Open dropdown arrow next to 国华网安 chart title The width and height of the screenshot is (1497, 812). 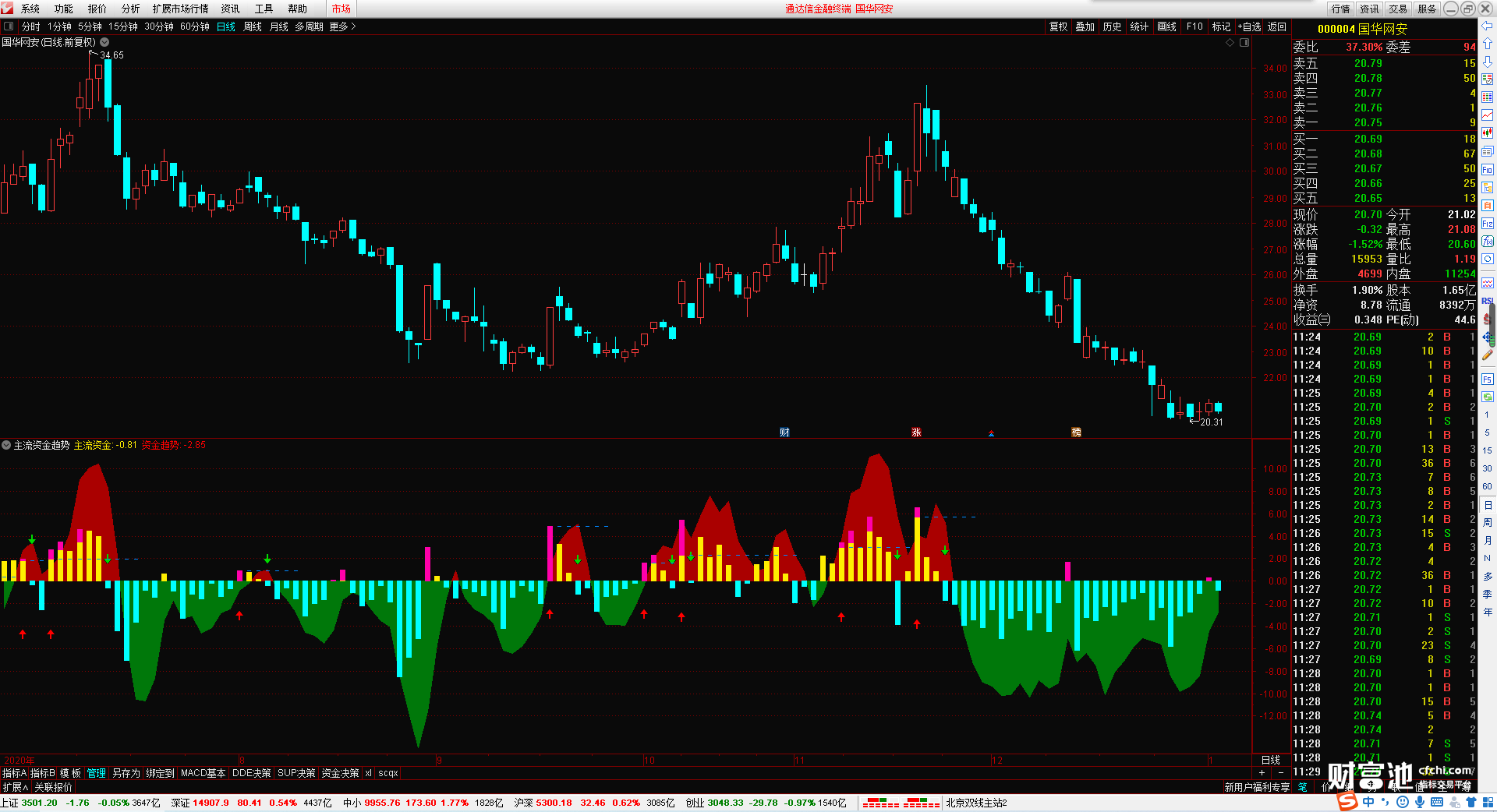(x=104, y=43)
